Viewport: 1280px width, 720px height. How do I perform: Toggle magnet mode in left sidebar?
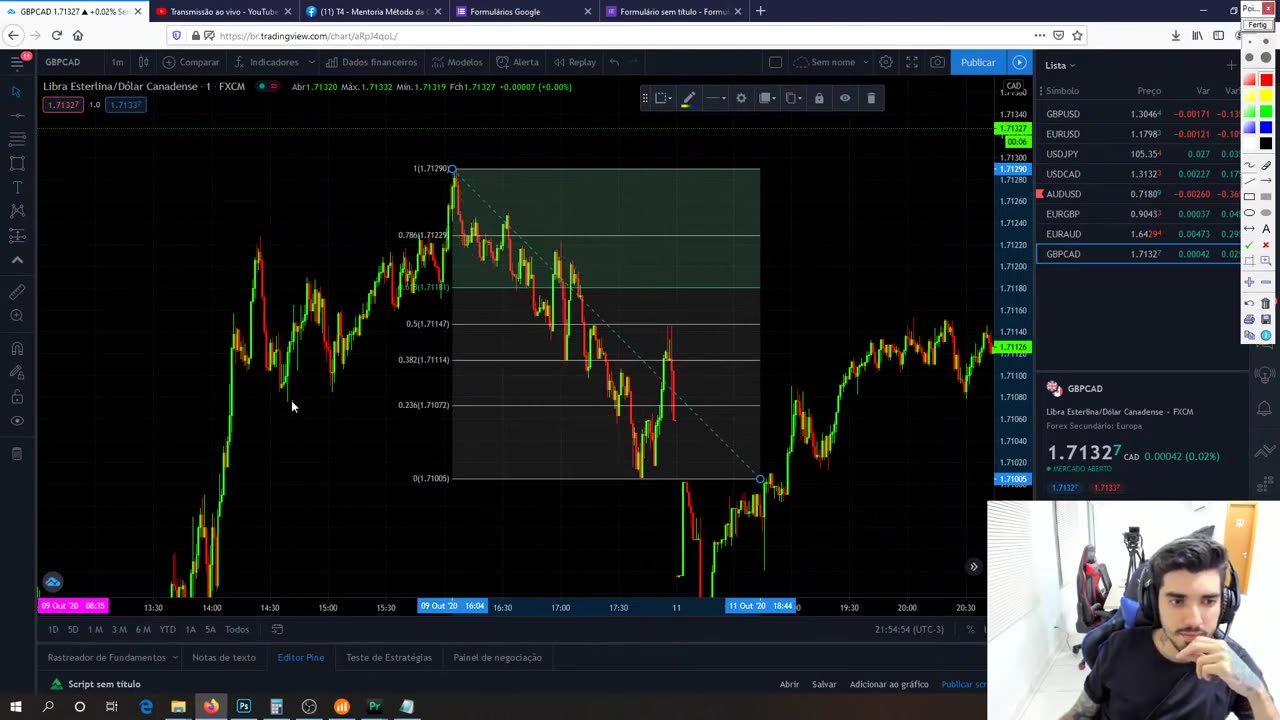click(17, 349)
